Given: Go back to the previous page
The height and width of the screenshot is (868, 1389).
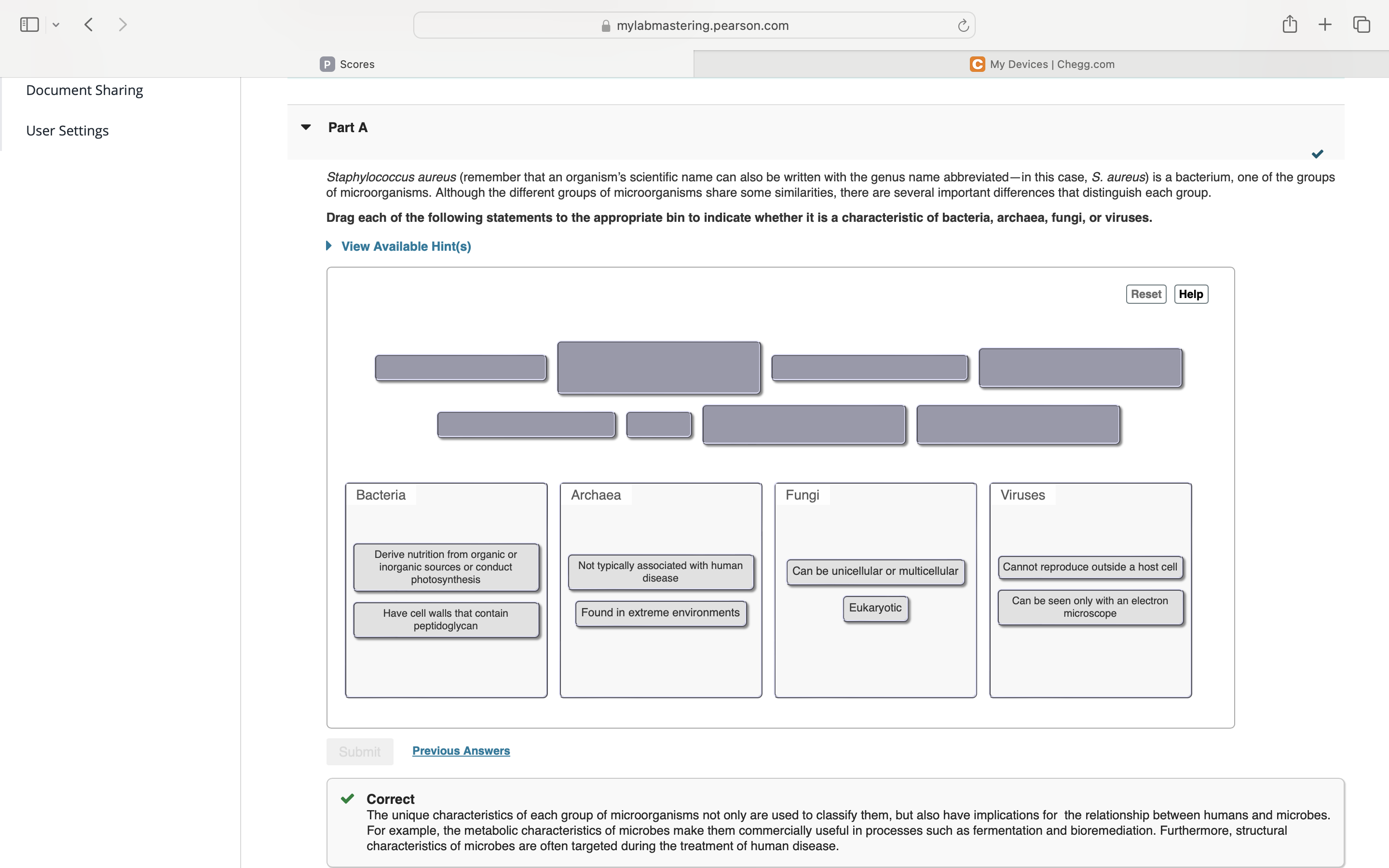Looking at the screenshot, I should point(88,25).
